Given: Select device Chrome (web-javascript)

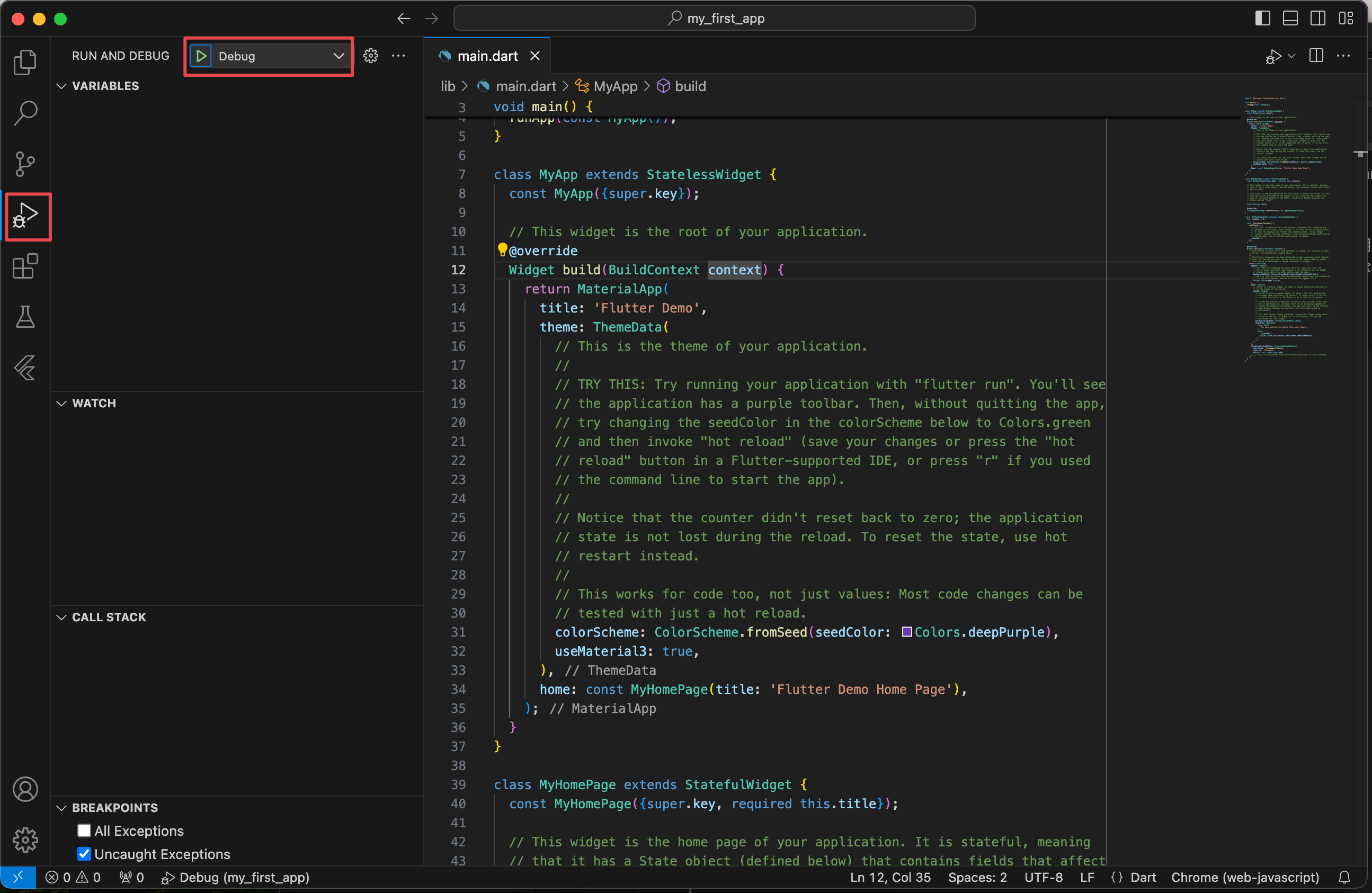Looking at the screenshot, I should [x=1245, y=877].
